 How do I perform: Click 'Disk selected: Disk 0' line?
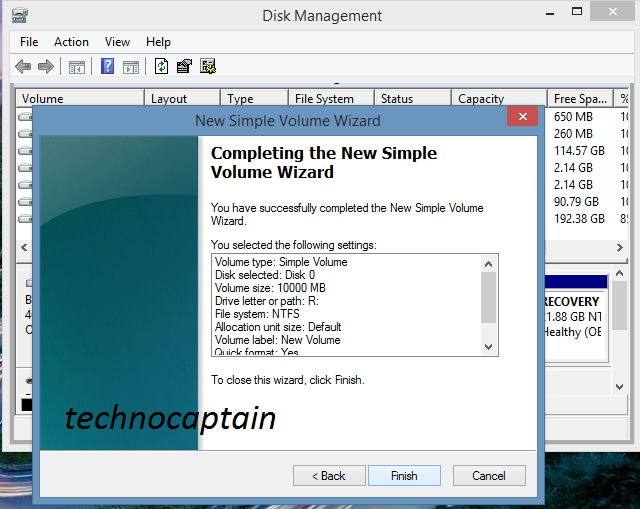point(265,275)
